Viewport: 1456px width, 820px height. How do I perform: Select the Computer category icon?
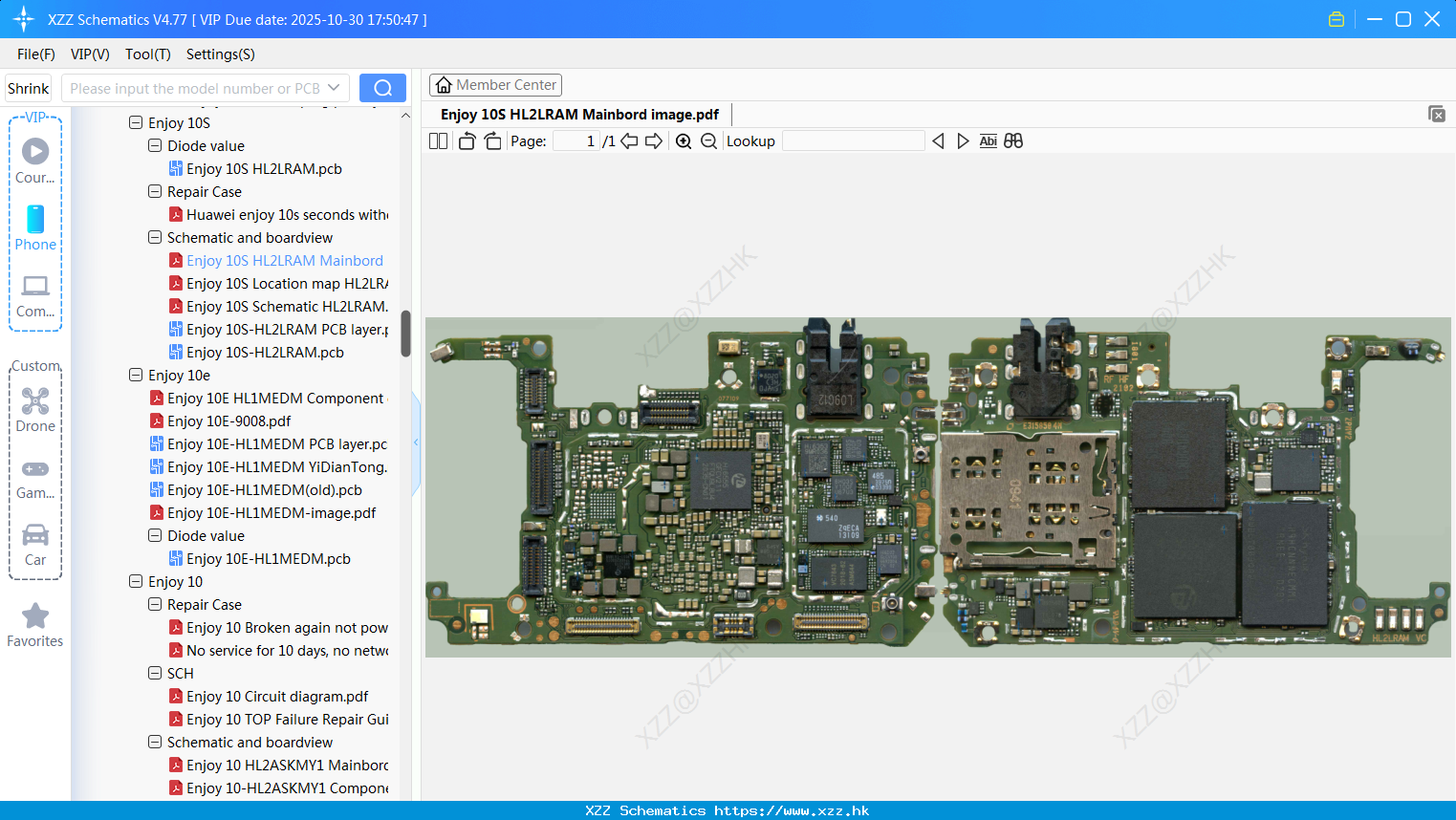point(35,296)
